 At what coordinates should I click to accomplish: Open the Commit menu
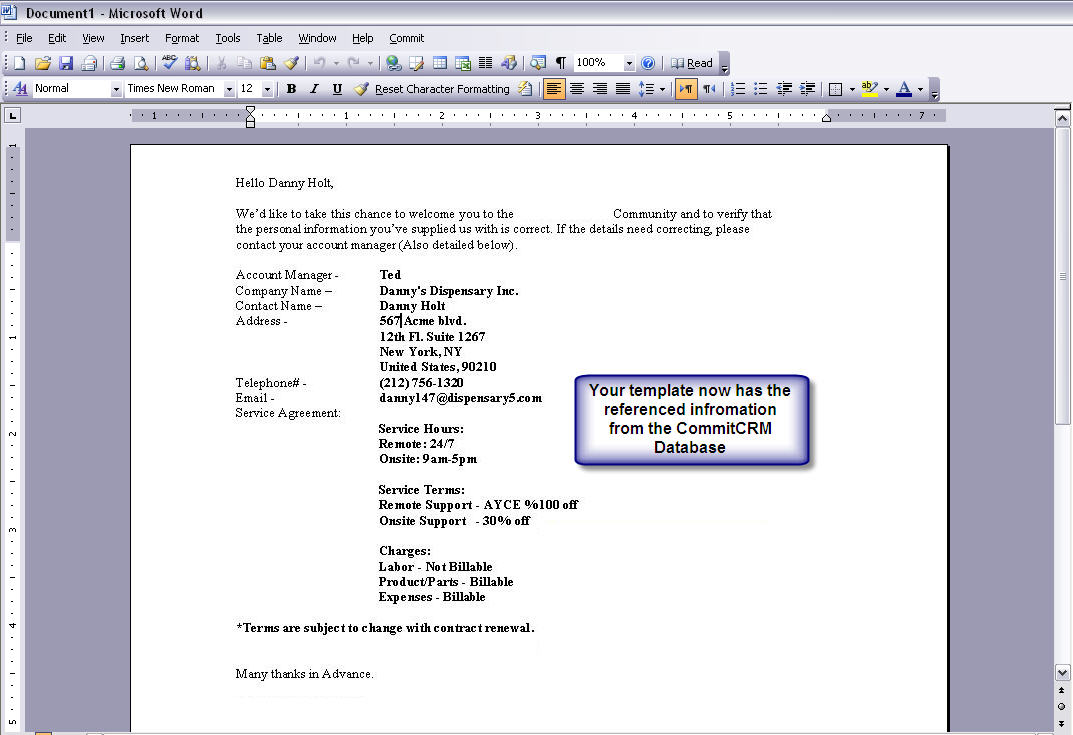[x=406, y=38]
